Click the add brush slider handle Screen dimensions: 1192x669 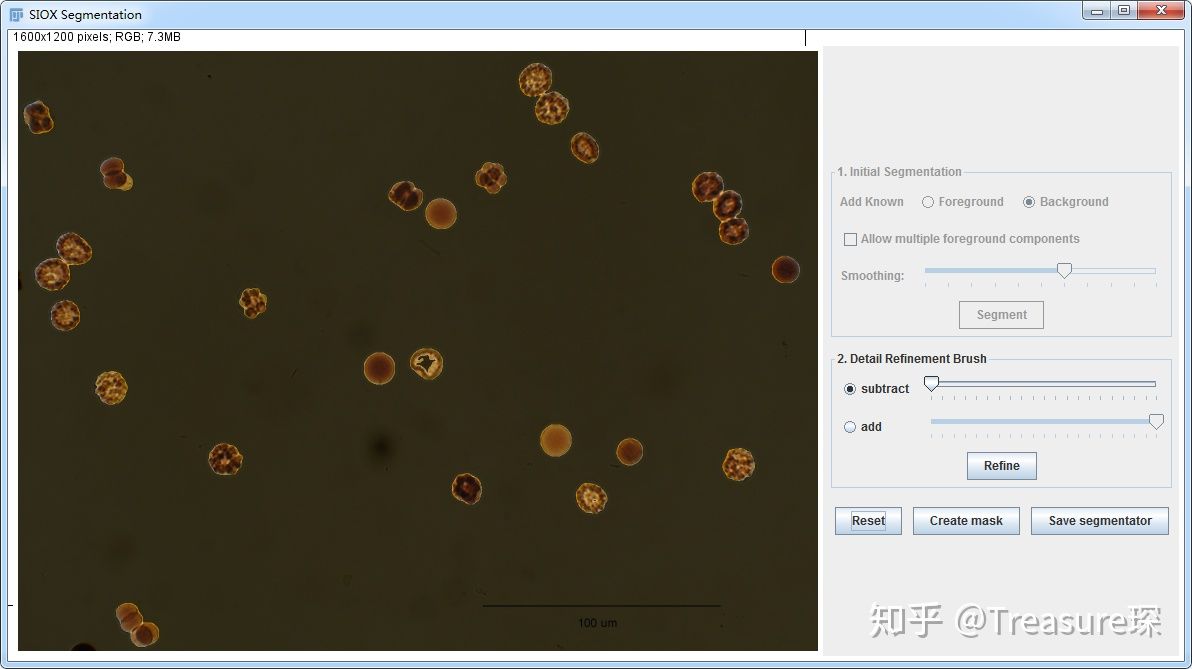tap(1156, 422)
